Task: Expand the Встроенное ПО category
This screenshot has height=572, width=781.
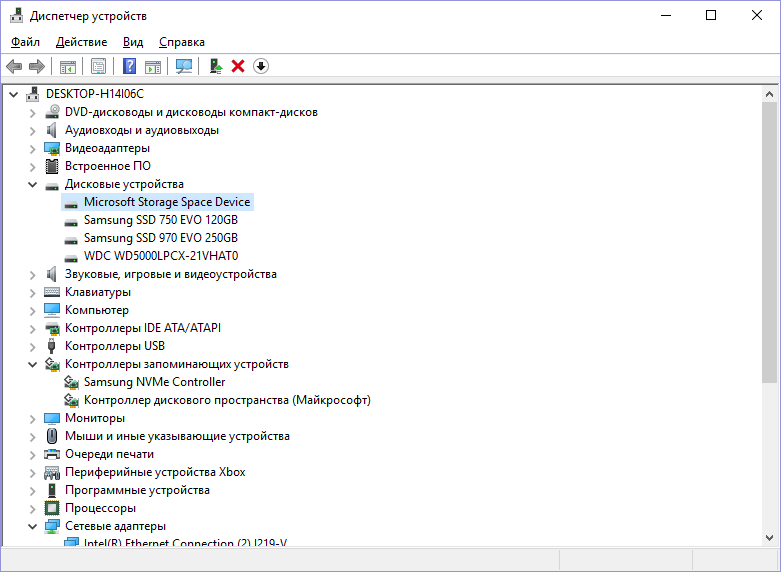Action: tap(32, 167)
